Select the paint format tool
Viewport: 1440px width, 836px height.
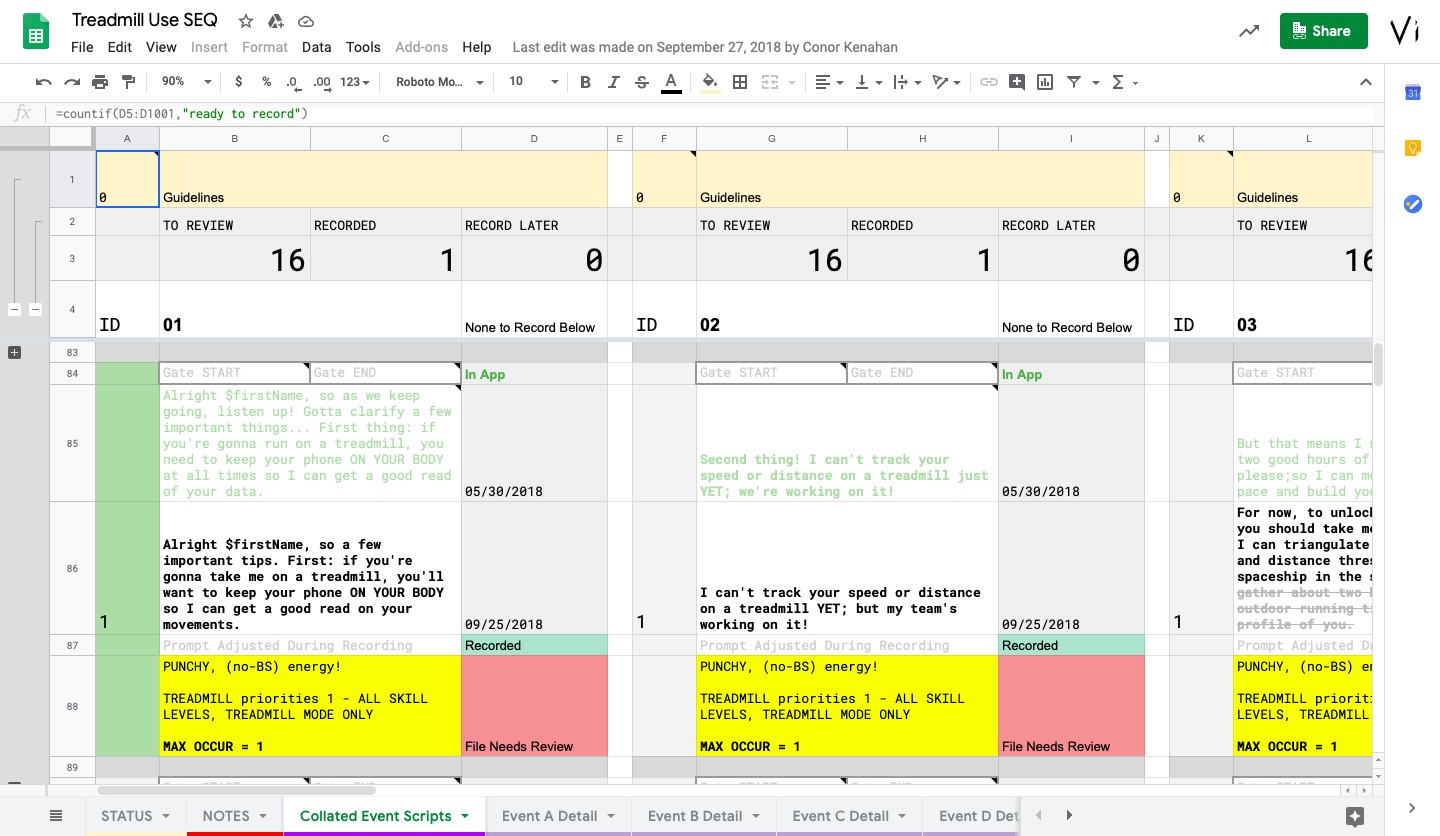[128, 82]
